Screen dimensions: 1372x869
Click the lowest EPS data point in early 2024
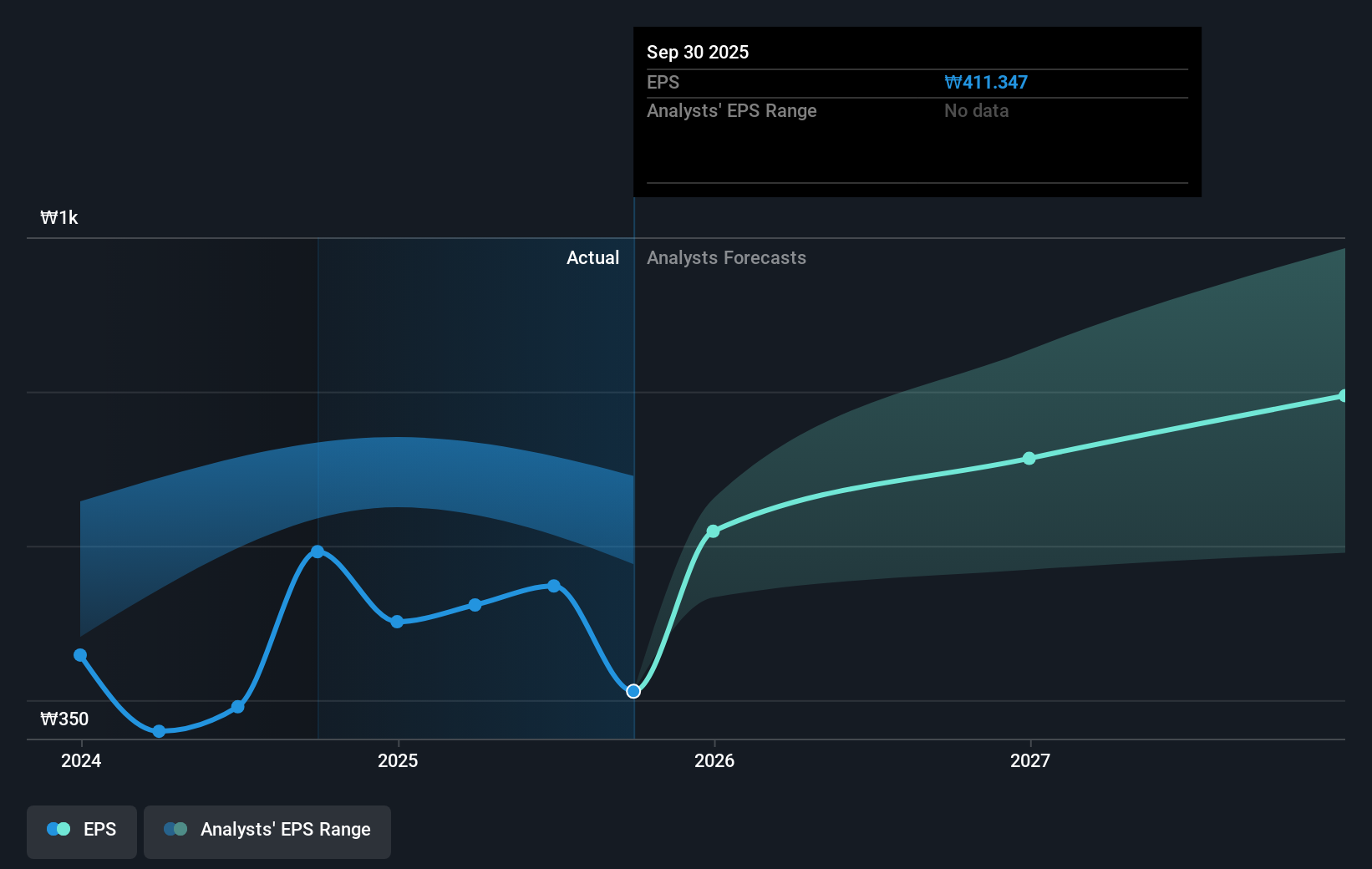point(158,731)
